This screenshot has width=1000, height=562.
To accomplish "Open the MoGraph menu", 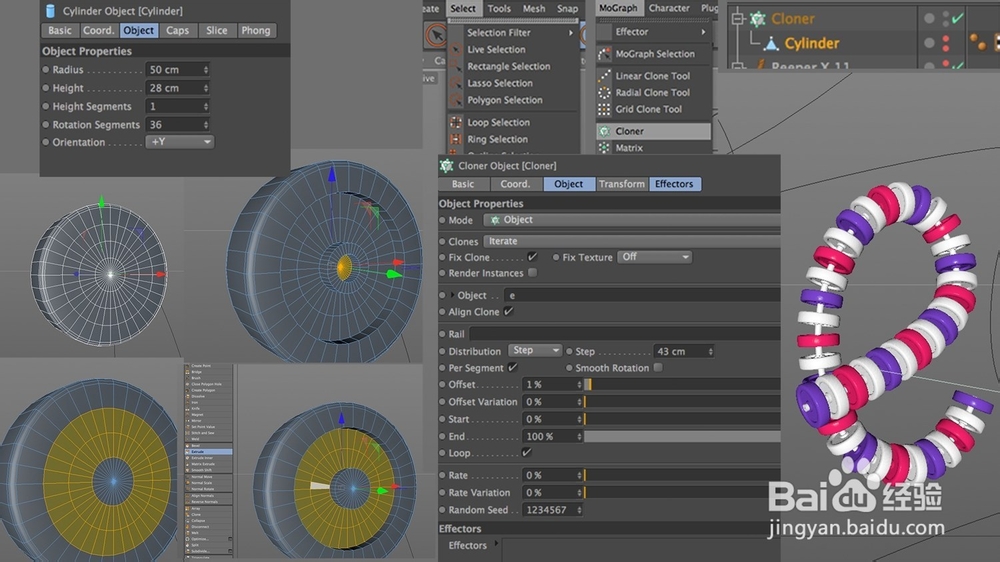I will click(618, 8).
